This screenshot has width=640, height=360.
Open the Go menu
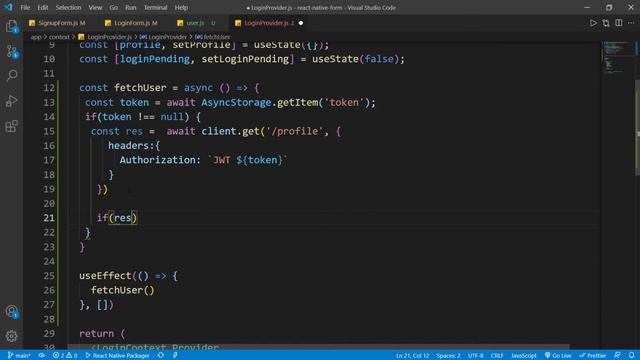(x=113, y=7)
